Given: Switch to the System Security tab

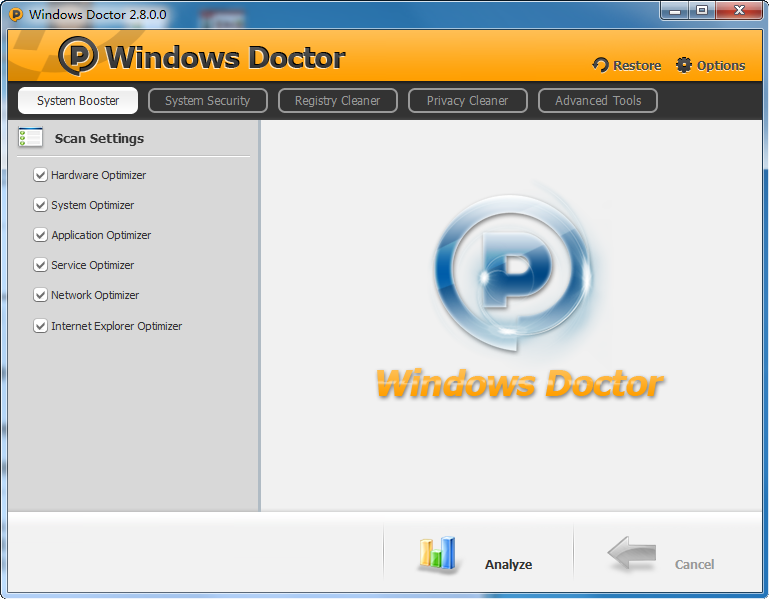Looking at the screenshot, I should 207,101.
